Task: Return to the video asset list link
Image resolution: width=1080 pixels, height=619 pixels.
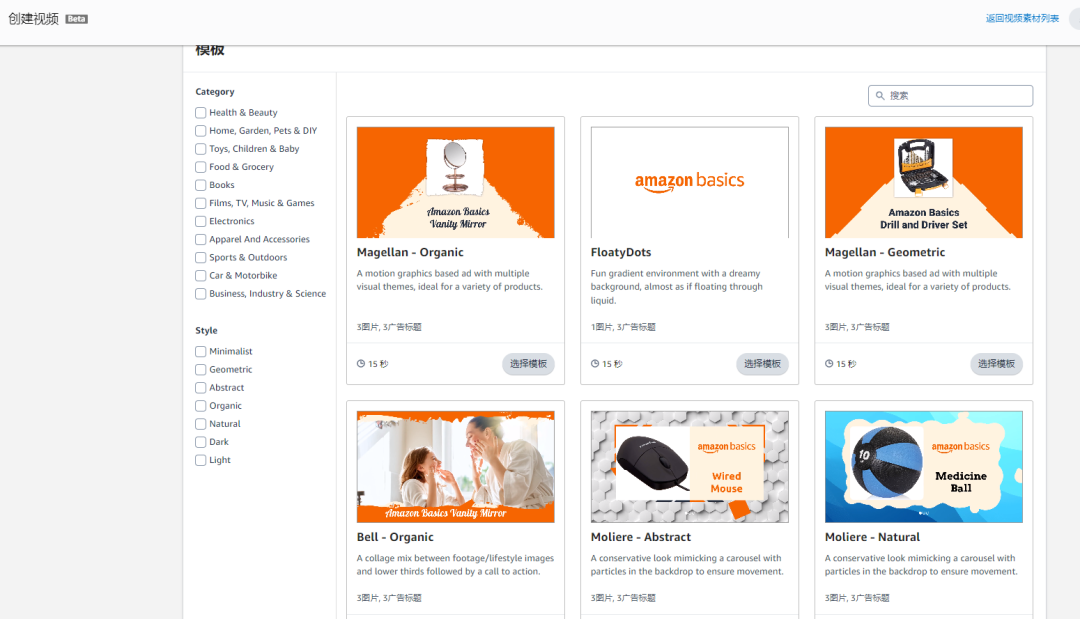Action: [1022, 19]
